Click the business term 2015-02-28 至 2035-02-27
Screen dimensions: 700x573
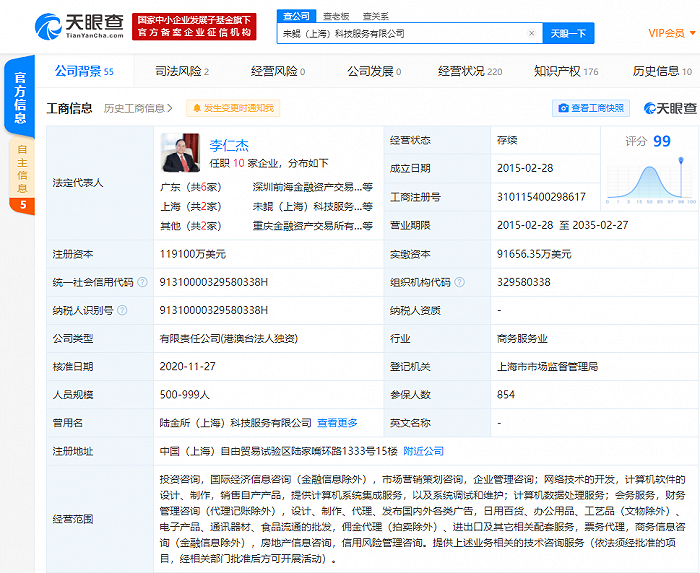coord(562,225)
